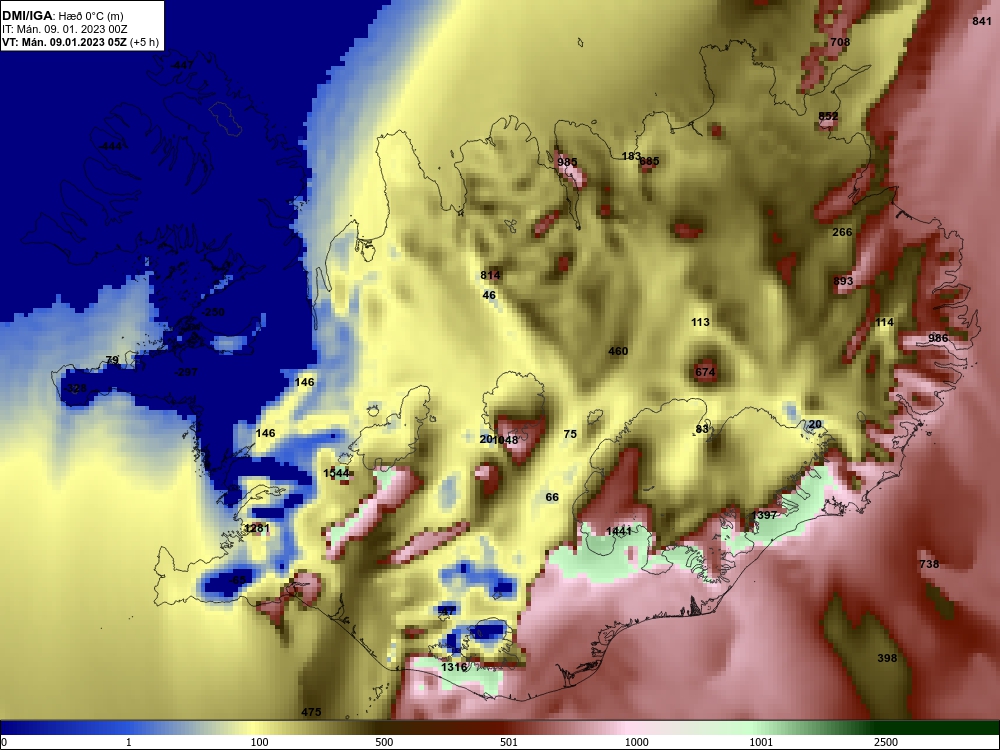The width and height of the screenshot is (1000, 750).
Task: Click the 114 label on the map
Action: 884,322
